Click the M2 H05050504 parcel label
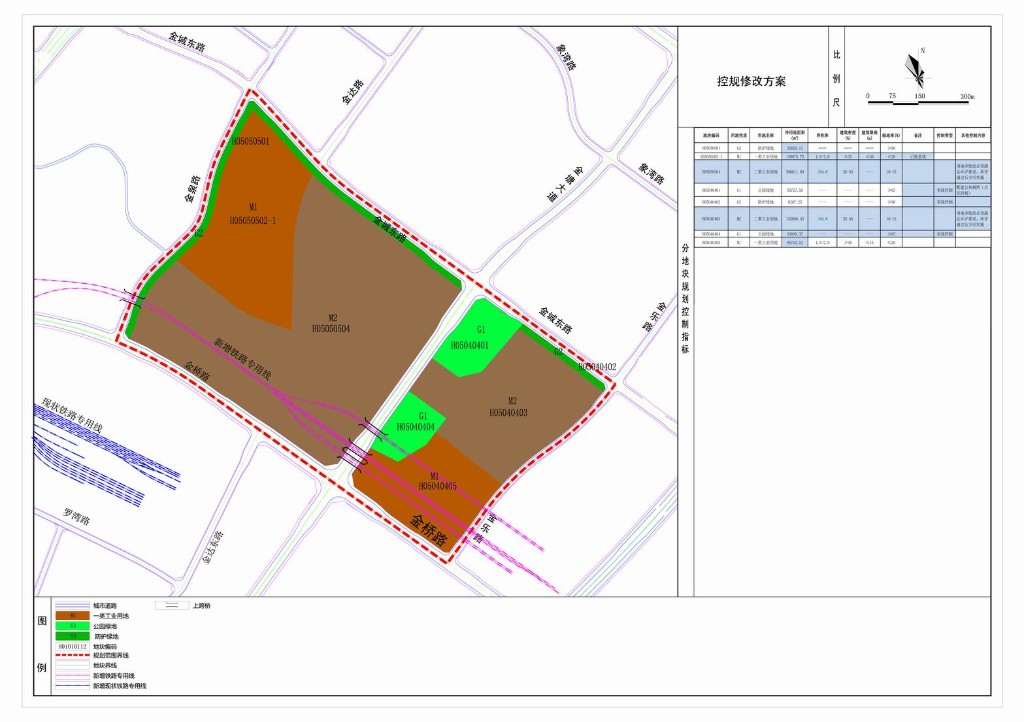The width and height of the screenshot is (1024, 722). pos(331,322)
